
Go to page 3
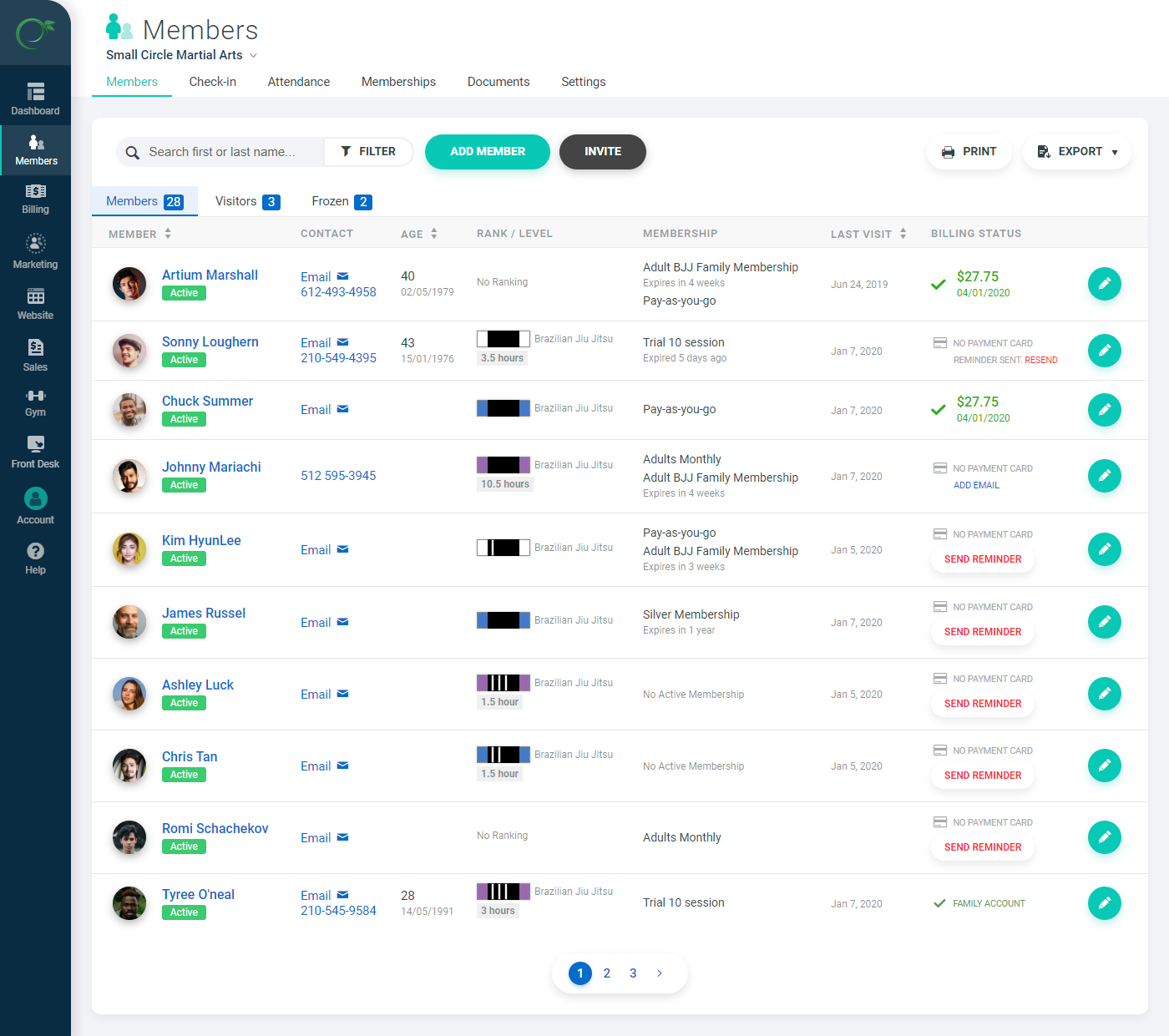[x=633, y=973]
